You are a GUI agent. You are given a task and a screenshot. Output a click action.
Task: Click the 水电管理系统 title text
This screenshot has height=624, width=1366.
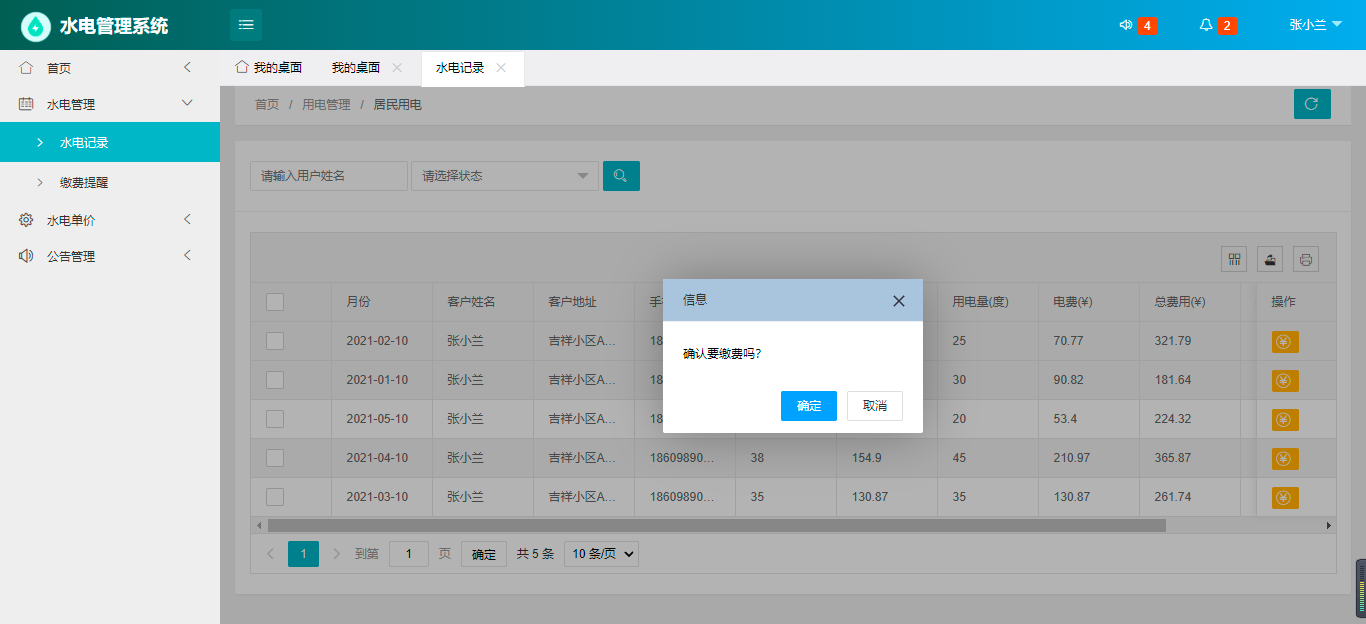click(114, 26)
